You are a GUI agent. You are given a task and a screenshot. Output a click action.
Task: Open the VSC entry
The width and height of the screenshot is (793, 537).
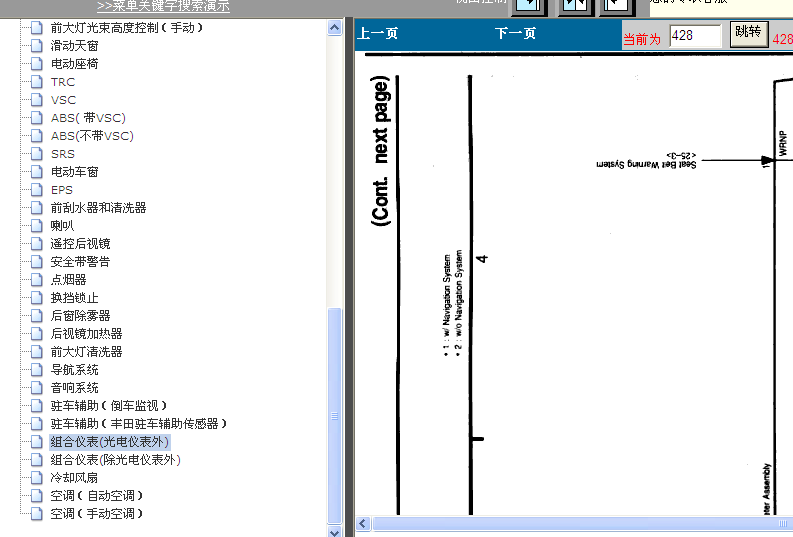tap(63, 100)
